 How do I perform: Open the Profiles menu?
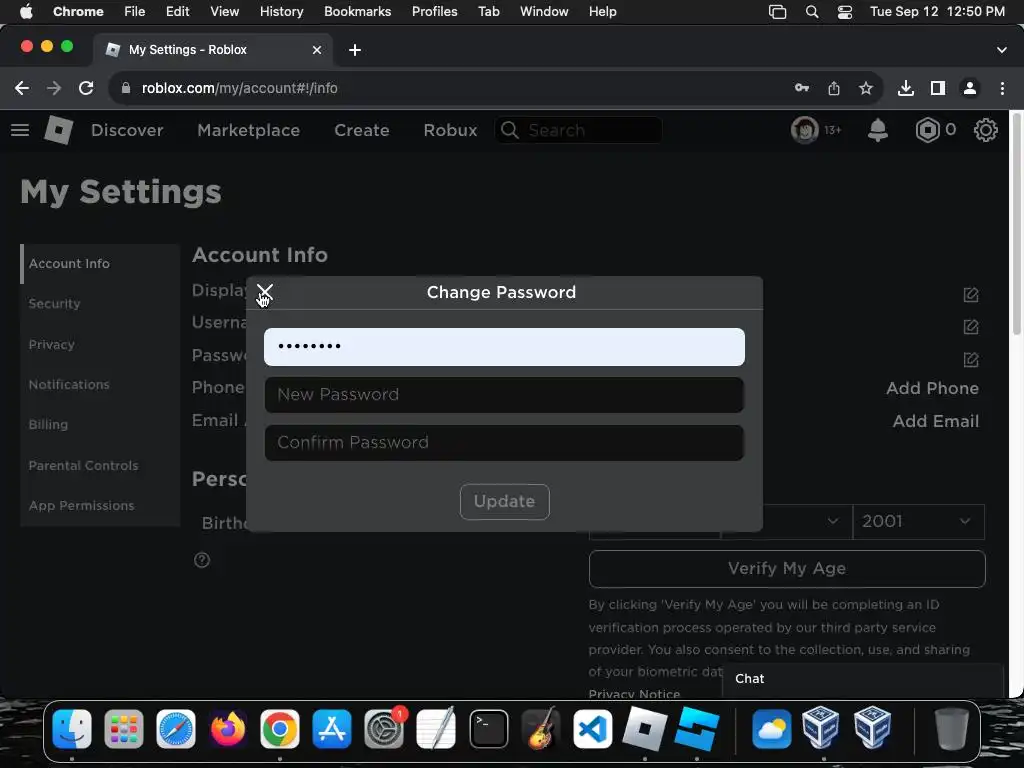click(434, 11)
